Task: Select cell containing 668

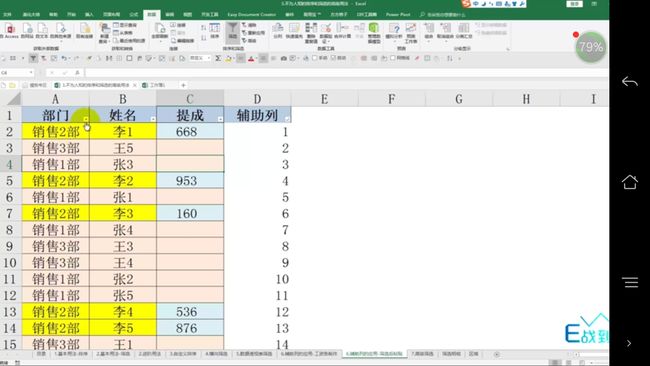Action: (x=190, y=132)
